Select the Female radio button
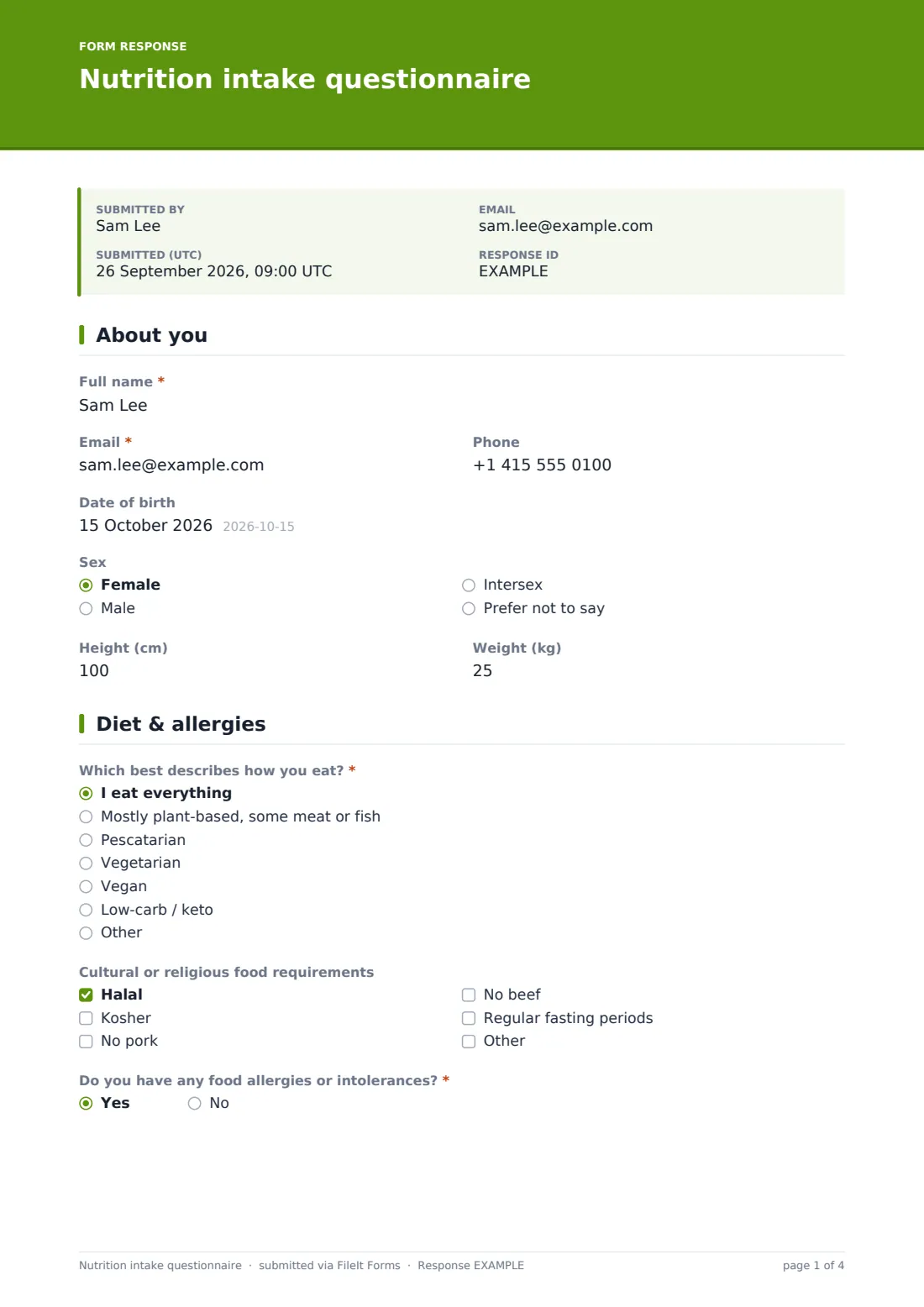The height and width of the screenshot is (1307, 924). [x=86, y=585]
